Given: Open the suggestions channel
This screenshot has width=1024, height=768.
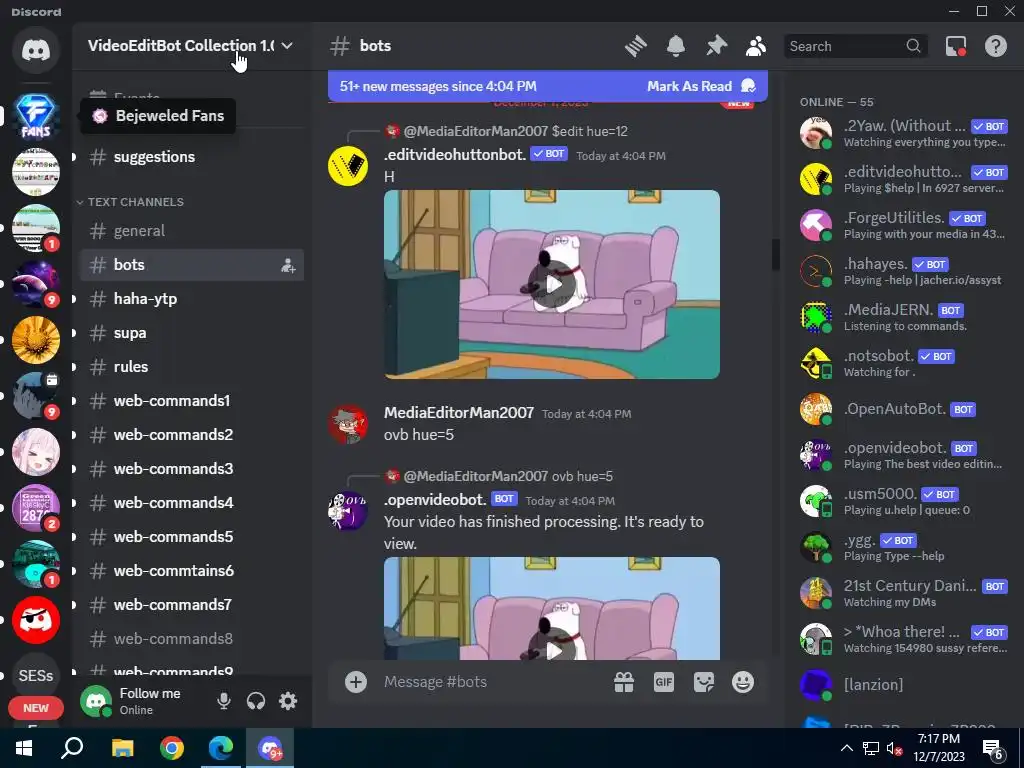Looking at the screenshot, I should (192, 157).
